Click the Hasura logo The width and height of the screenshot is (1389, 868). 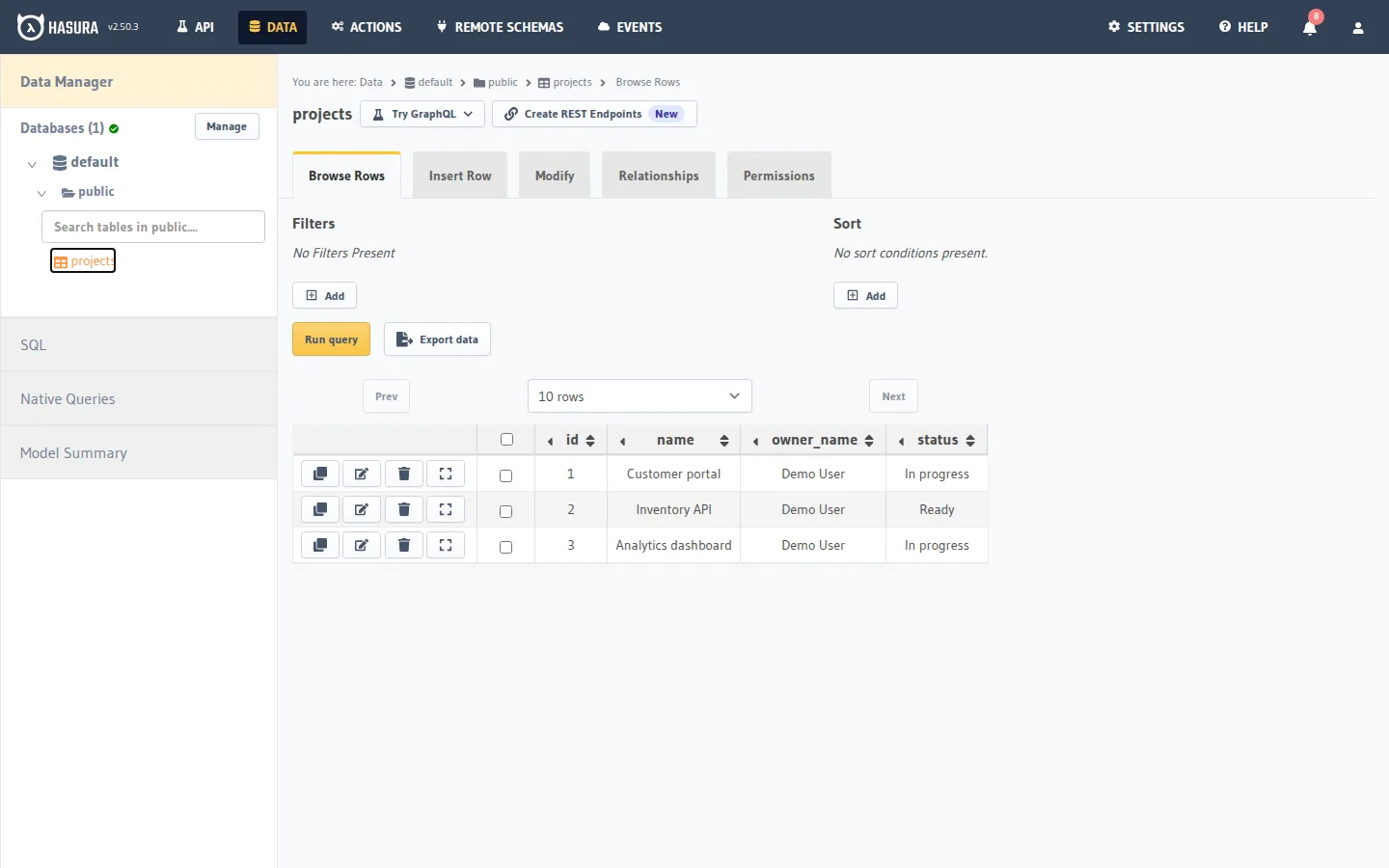58,27
